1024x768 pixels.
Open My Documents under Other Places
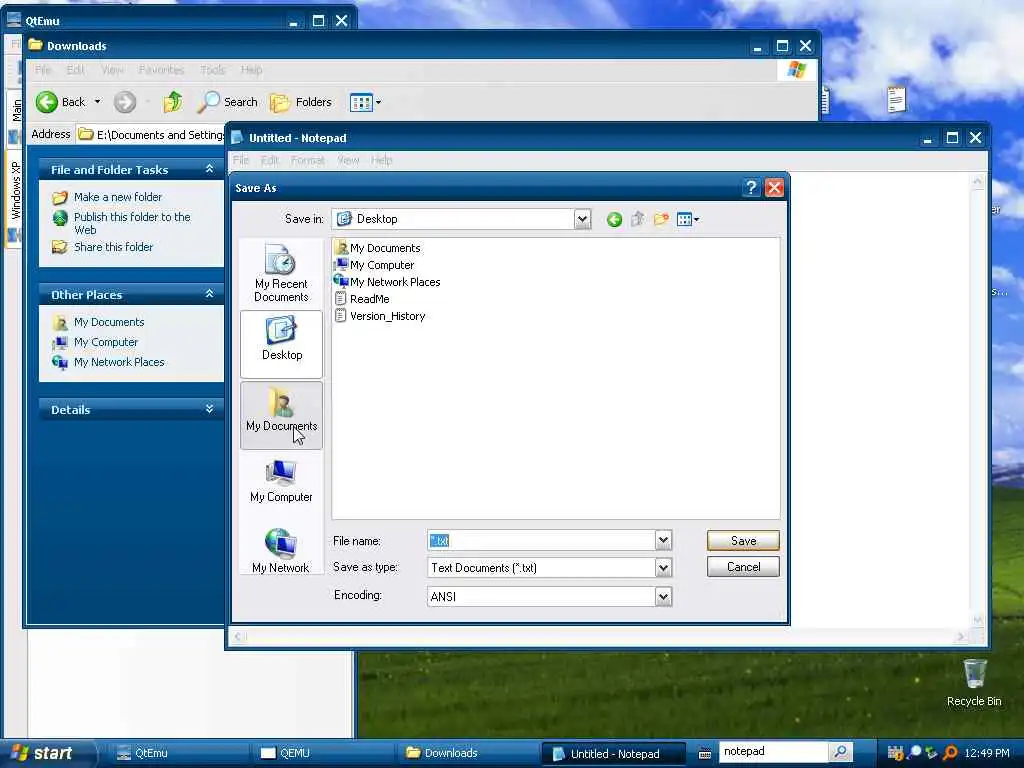pyautogui.click(x=108, y=322)
